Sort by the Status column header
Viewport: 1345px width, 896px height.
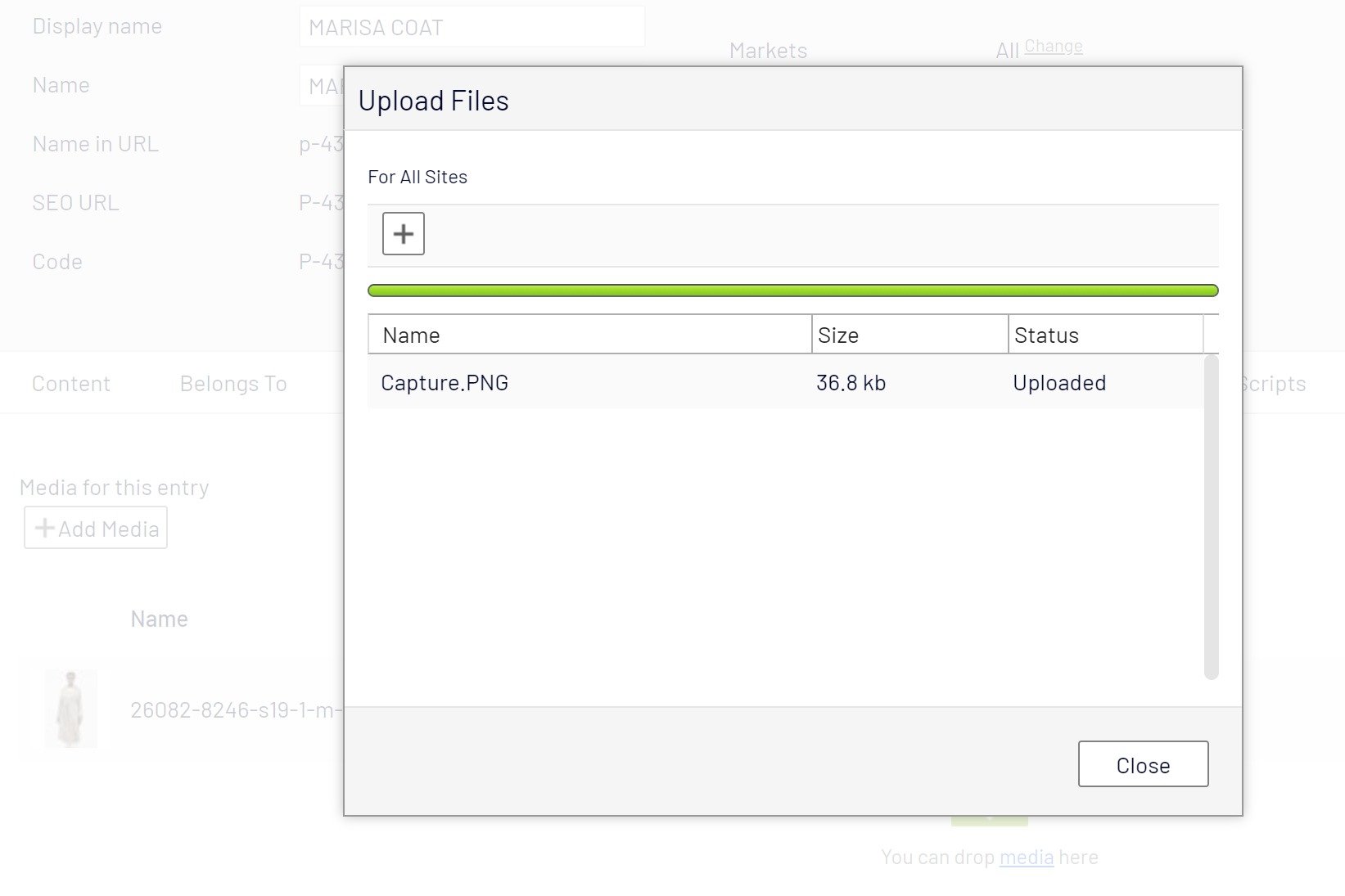coord(1105,335)
